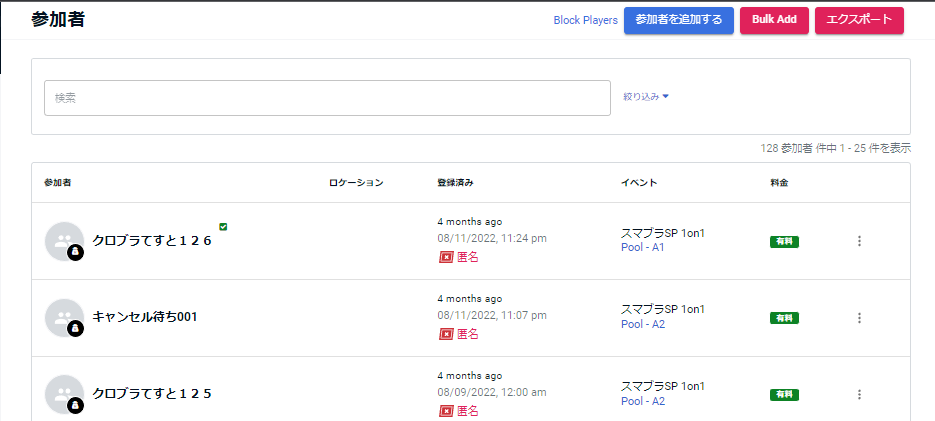Click date 08/11/2022, 11:24 pm
This screenshot has width=935, height=421.
[492, 239]
